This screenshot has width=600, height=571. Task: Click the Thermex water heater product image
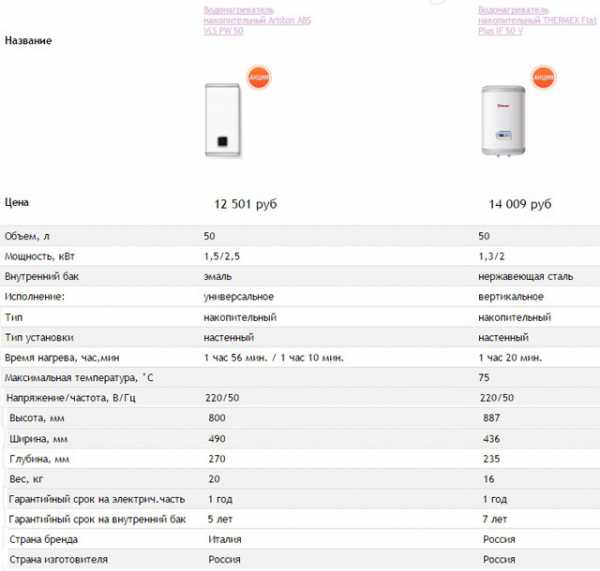(505, 120)
